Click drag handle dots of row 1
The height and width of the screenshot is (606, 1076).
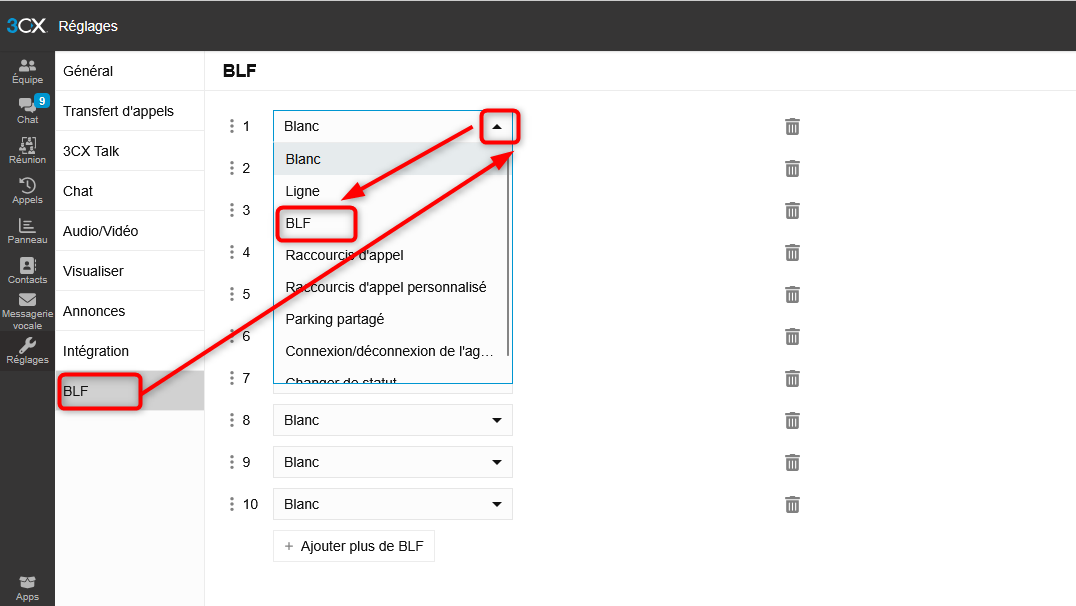[x=232, y=126]
